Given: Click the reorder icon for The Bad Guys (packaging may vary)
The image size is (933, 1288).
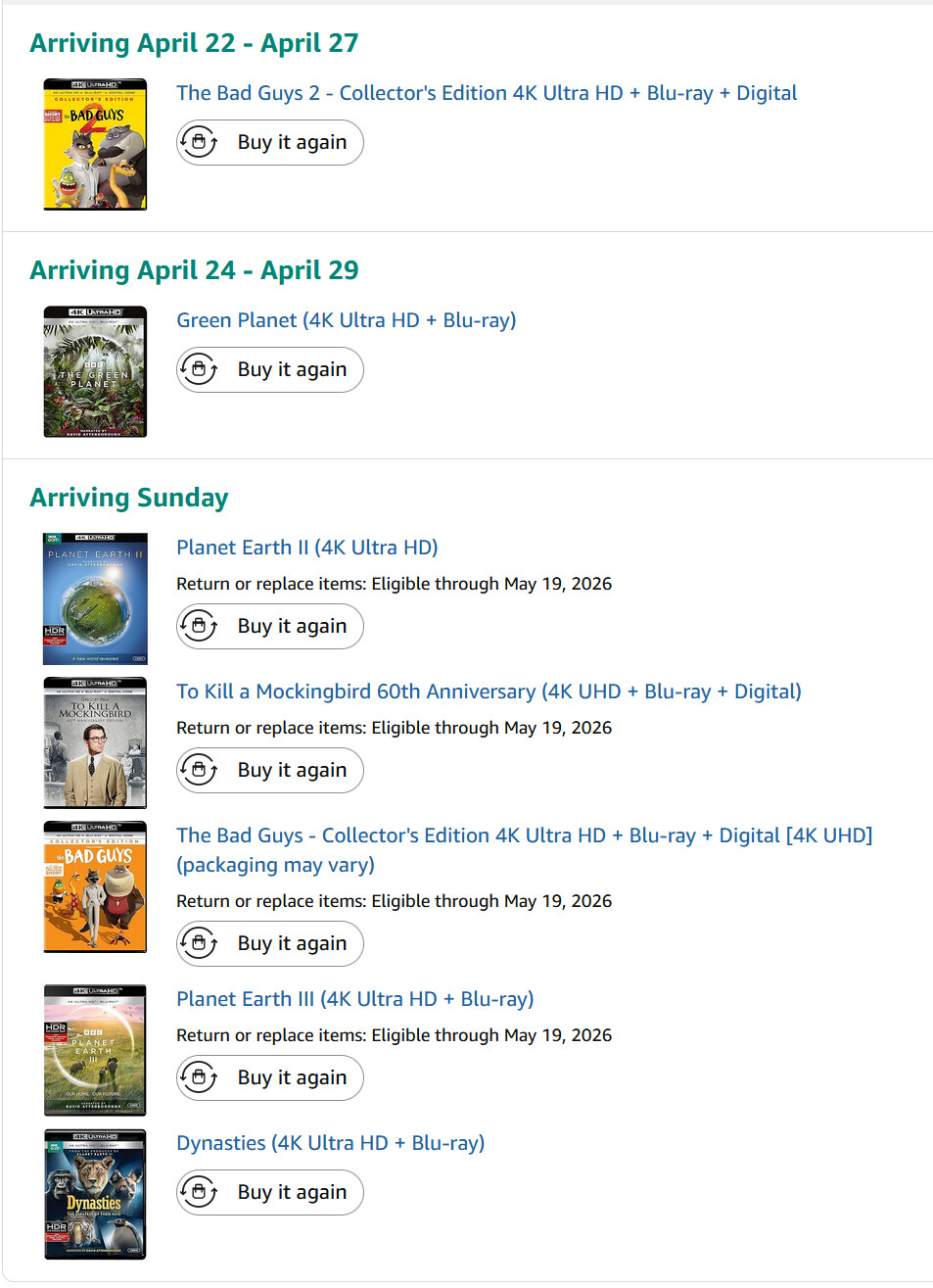Looking at the screenshot, I should (200, 944).
